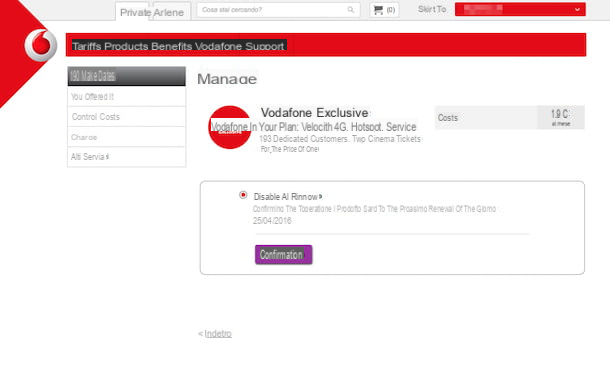Image resolution: width=610 pixels, height=365 pixels.
Task: Click the Tariffs Products Benefits navigation bar
Action: [x=326, y=45]
